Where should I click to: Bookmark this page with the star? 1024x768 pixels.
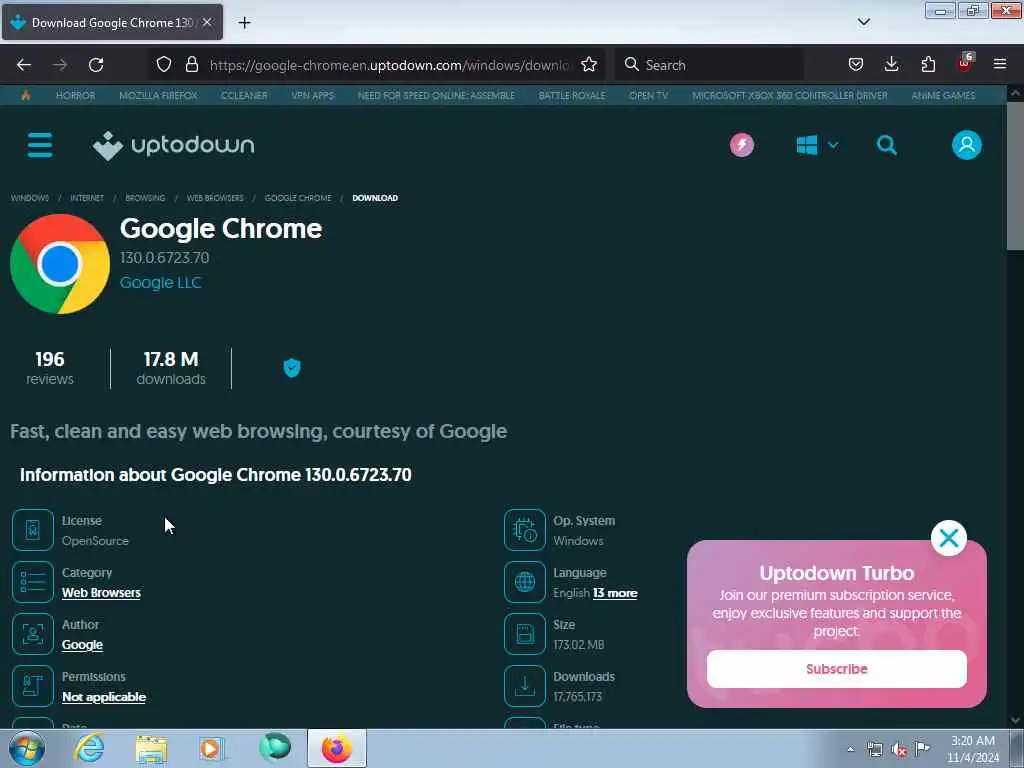coord(589,64)
